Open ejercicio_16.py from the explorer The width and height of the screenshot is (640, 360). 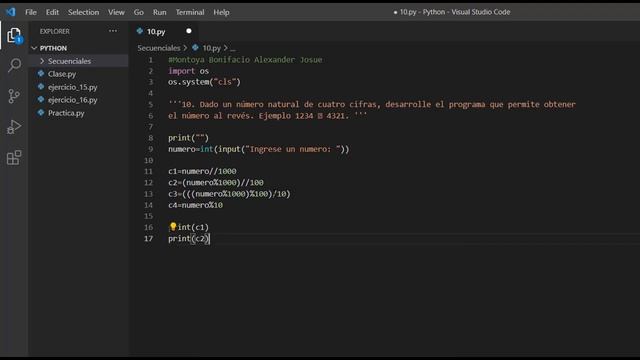pos(73,100)
